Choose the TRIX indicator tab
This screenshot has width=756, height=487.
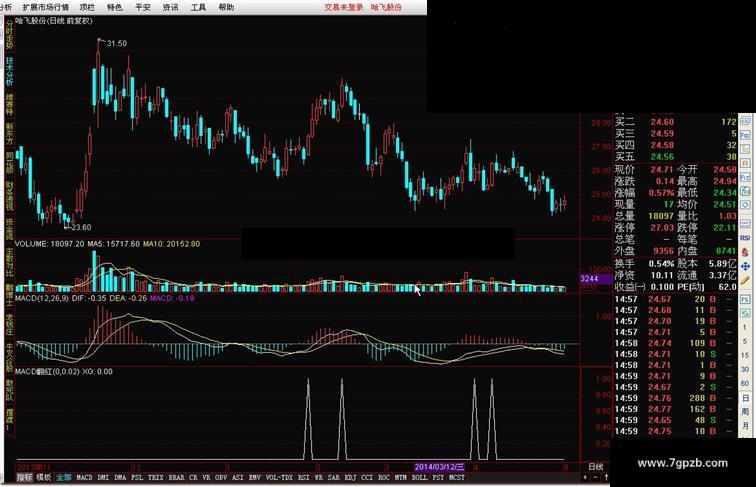pos(155,477)
